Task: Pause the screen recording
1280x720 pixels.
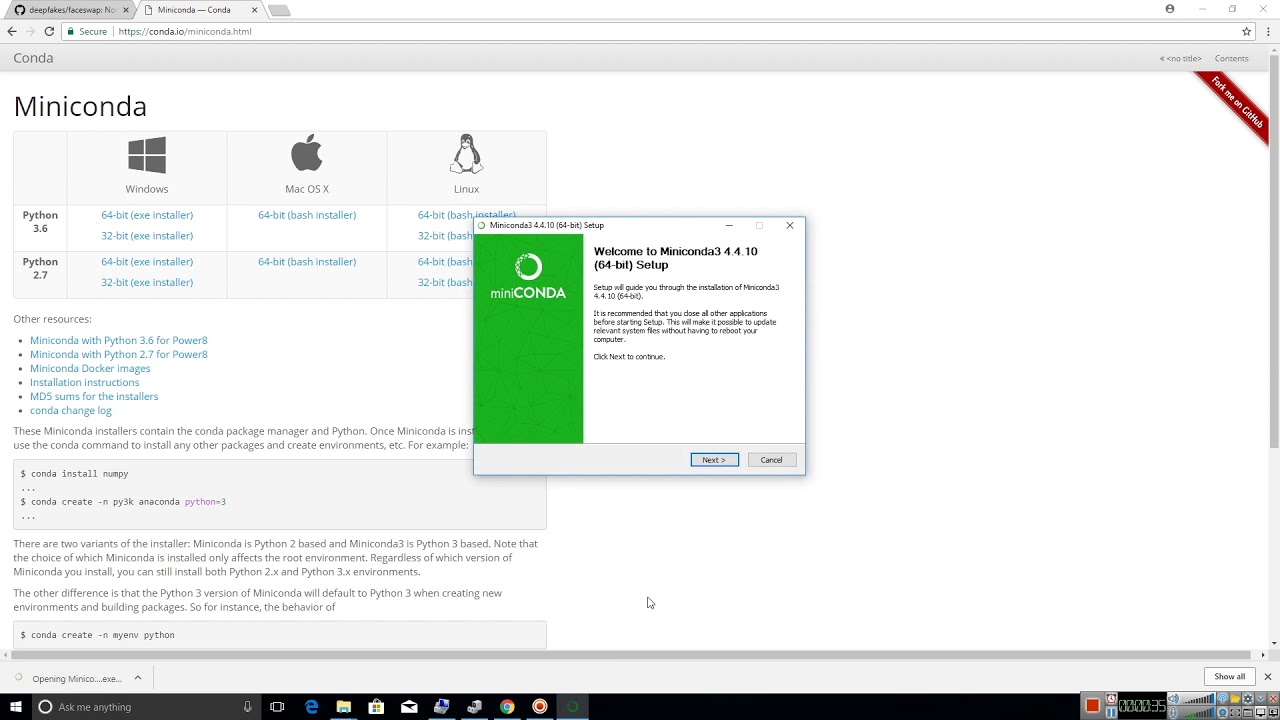Action: pyautogui.click(x=1111, y=713)
